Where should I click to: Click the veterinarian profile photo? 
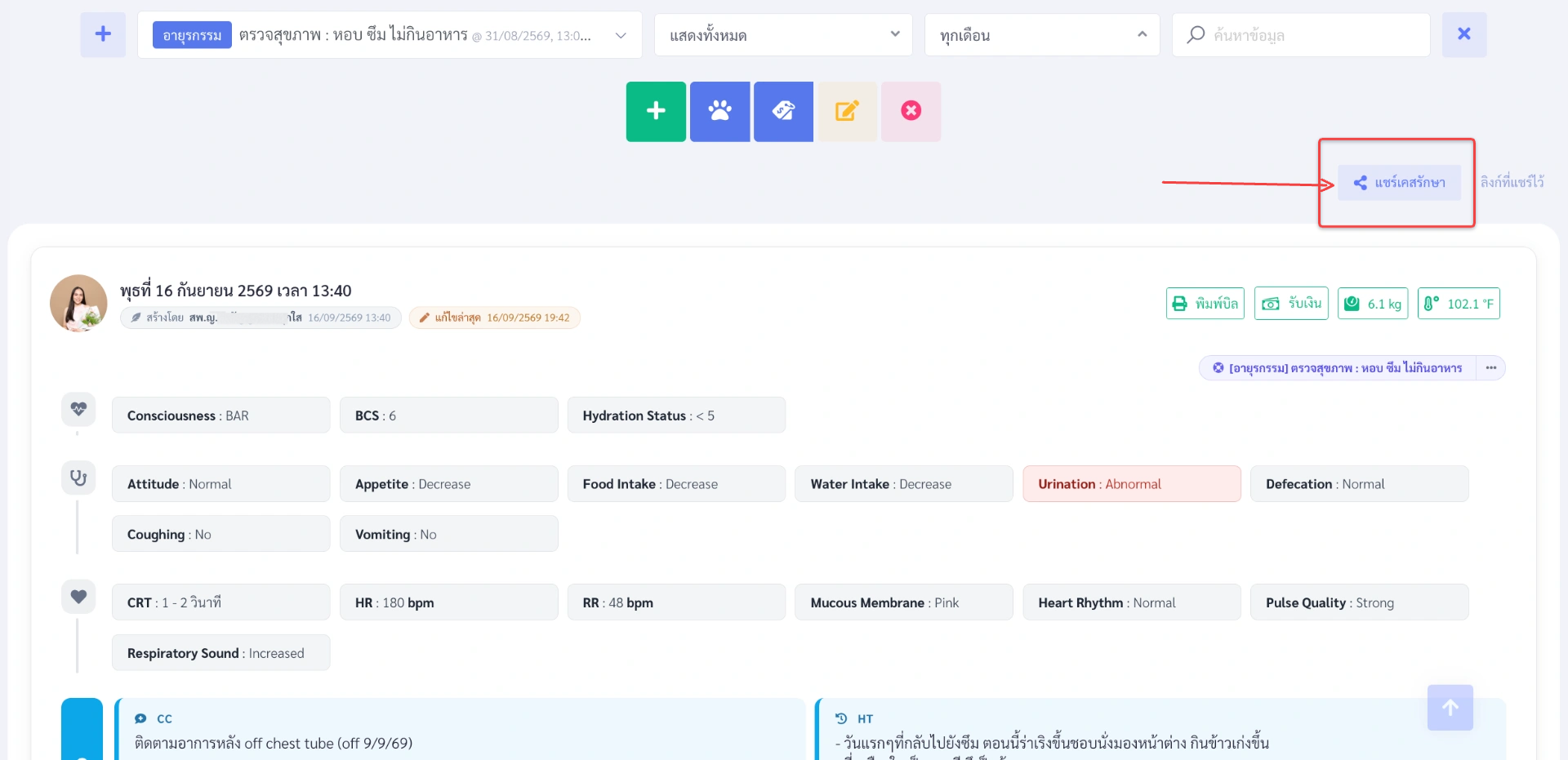pyautogui.click(x=78, y=303)
